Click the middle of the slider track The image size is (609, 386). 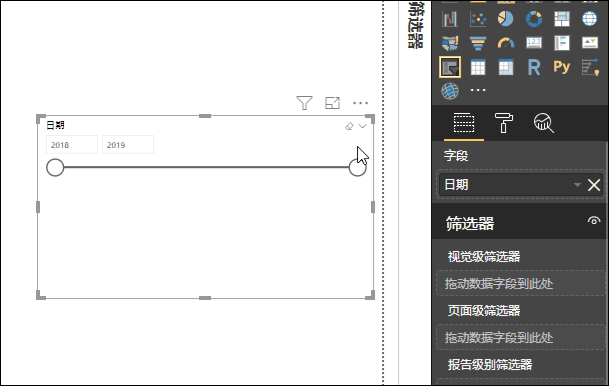pos(206,167)
